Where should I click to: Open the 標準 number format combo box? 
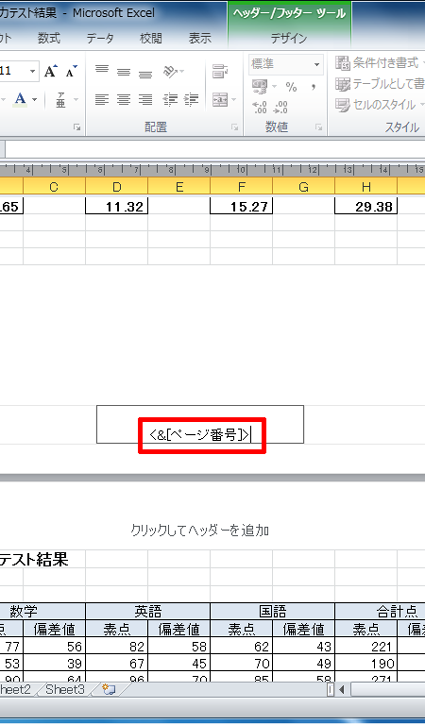pos(286,64)
